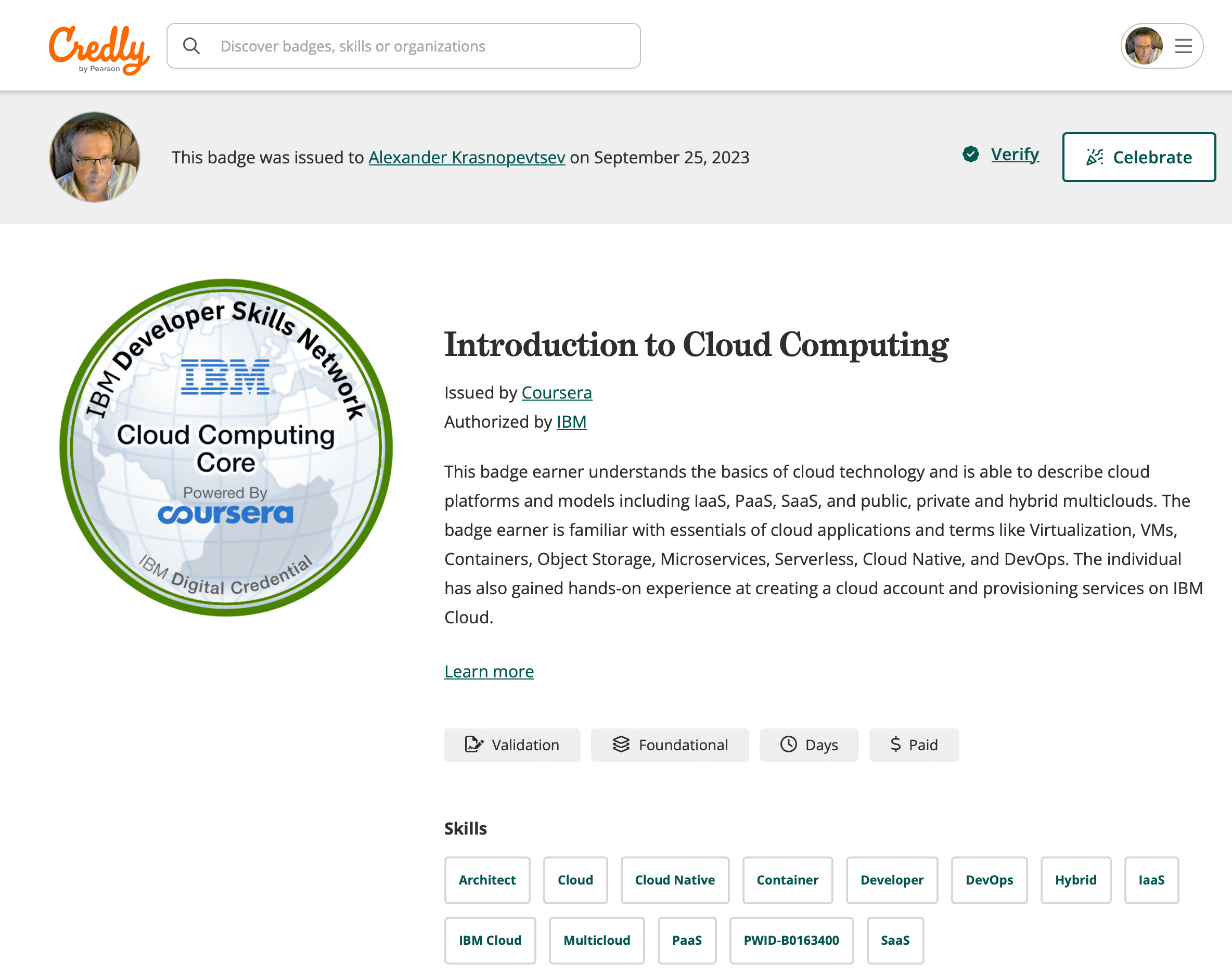
Task: Select the Cloud skill tag
Action: [x=575, y=880]
